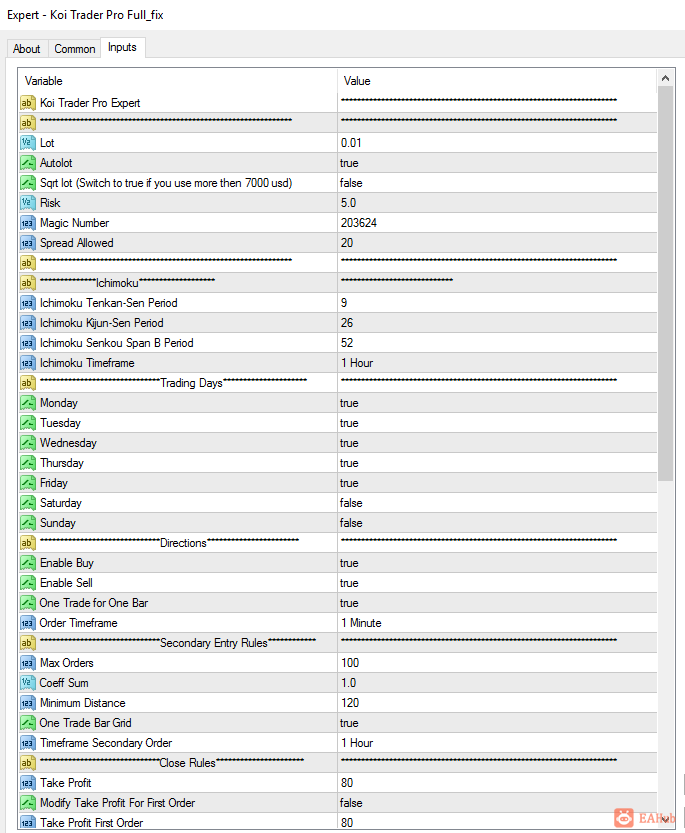Click the integer icon beside Order Timeframe
685x833 pixels.
pyautogui.click(x=28, y=623)
